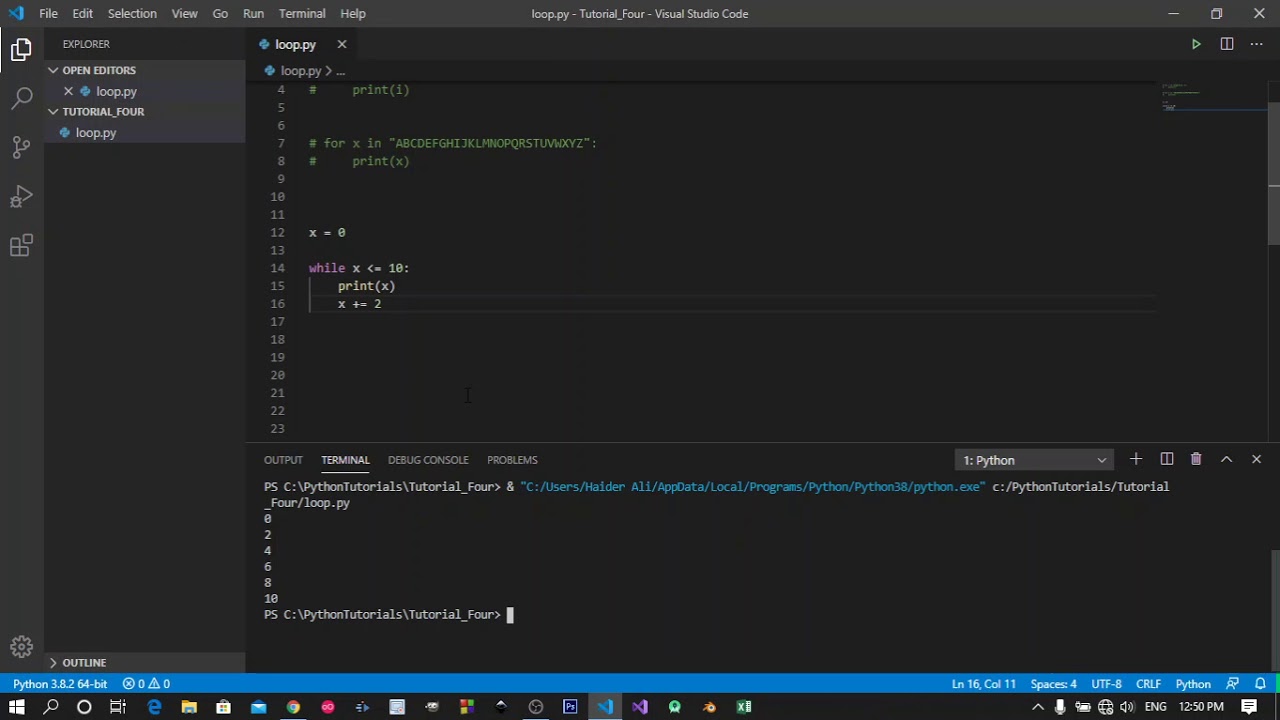Viewport: 1280px width, 720px height.
Task: Select loop.py in the Open Editors list
Action: click(145, 91)
